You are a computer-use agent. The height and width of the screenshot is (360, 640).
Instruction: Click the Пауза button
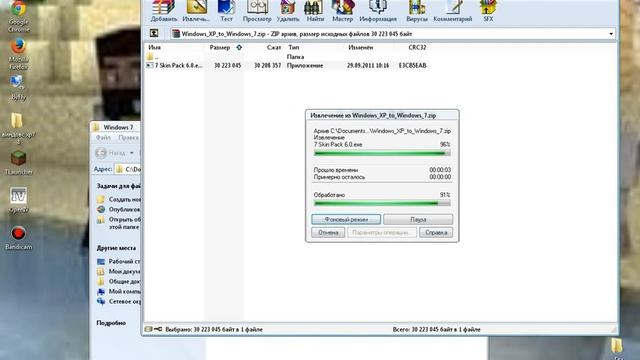[418, 219]
